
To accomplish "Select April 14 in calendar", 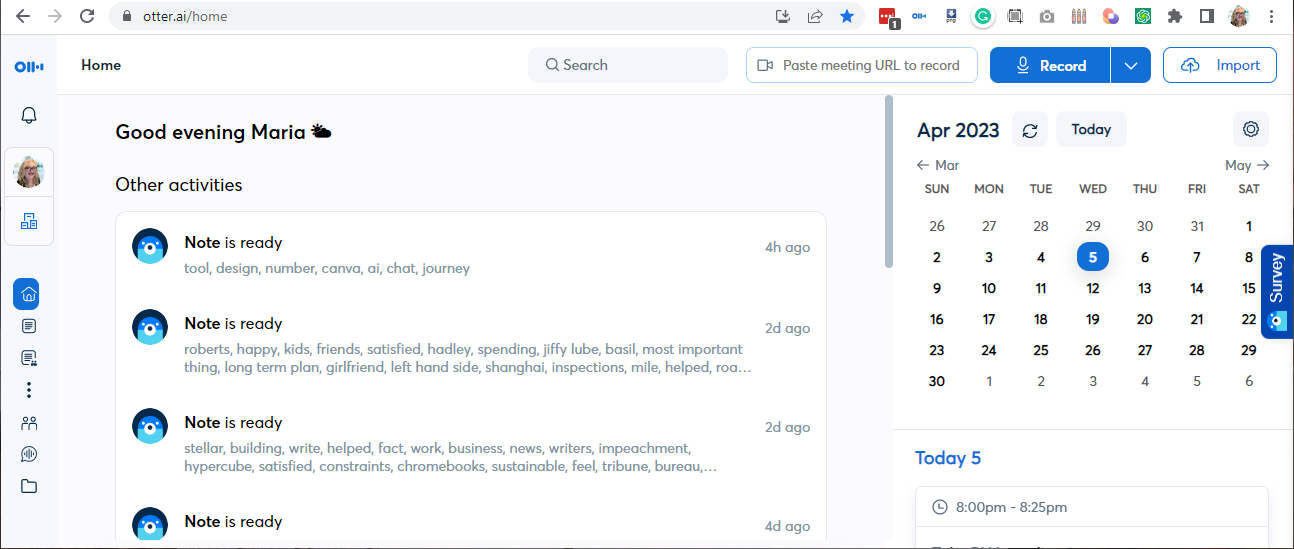I will pos(1197,288).
